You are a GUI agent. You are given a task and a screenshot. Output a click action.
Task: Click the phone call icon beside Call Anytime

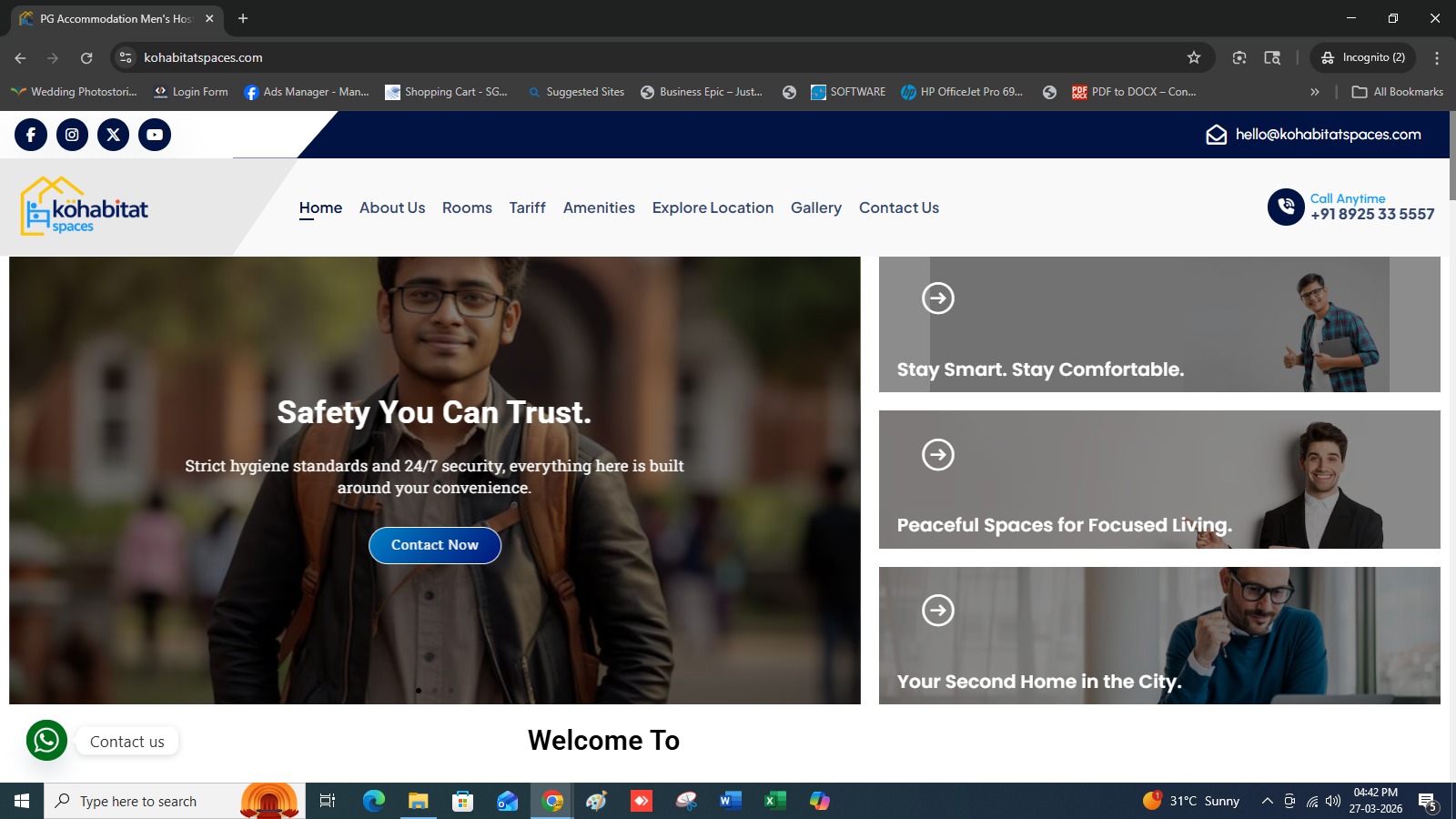click(1286, 207)
